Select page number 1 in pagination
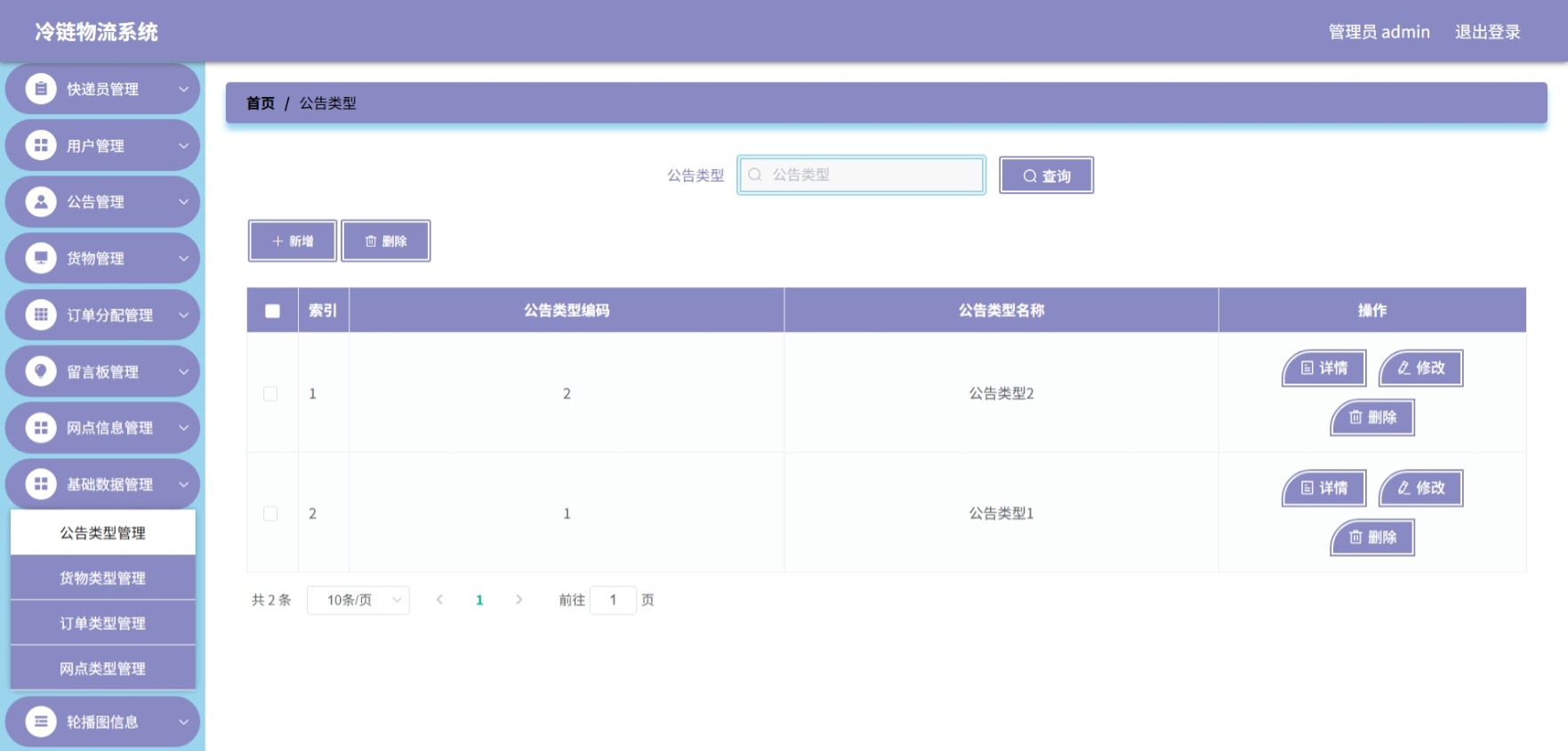Screen dimensions: 1568x751 (479, 600)
